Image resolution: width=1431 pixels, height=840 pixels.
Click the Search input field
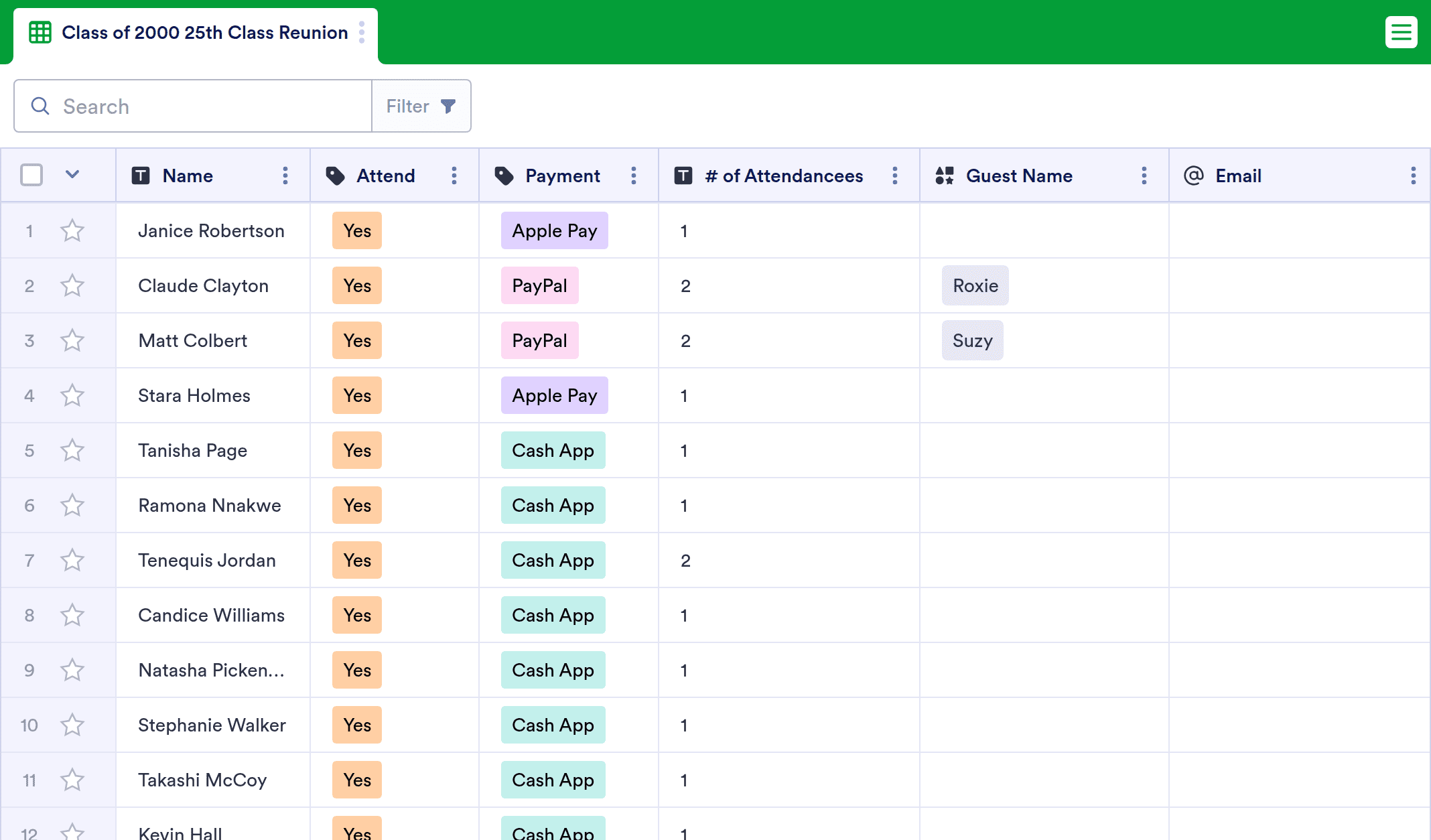(193, 106)
